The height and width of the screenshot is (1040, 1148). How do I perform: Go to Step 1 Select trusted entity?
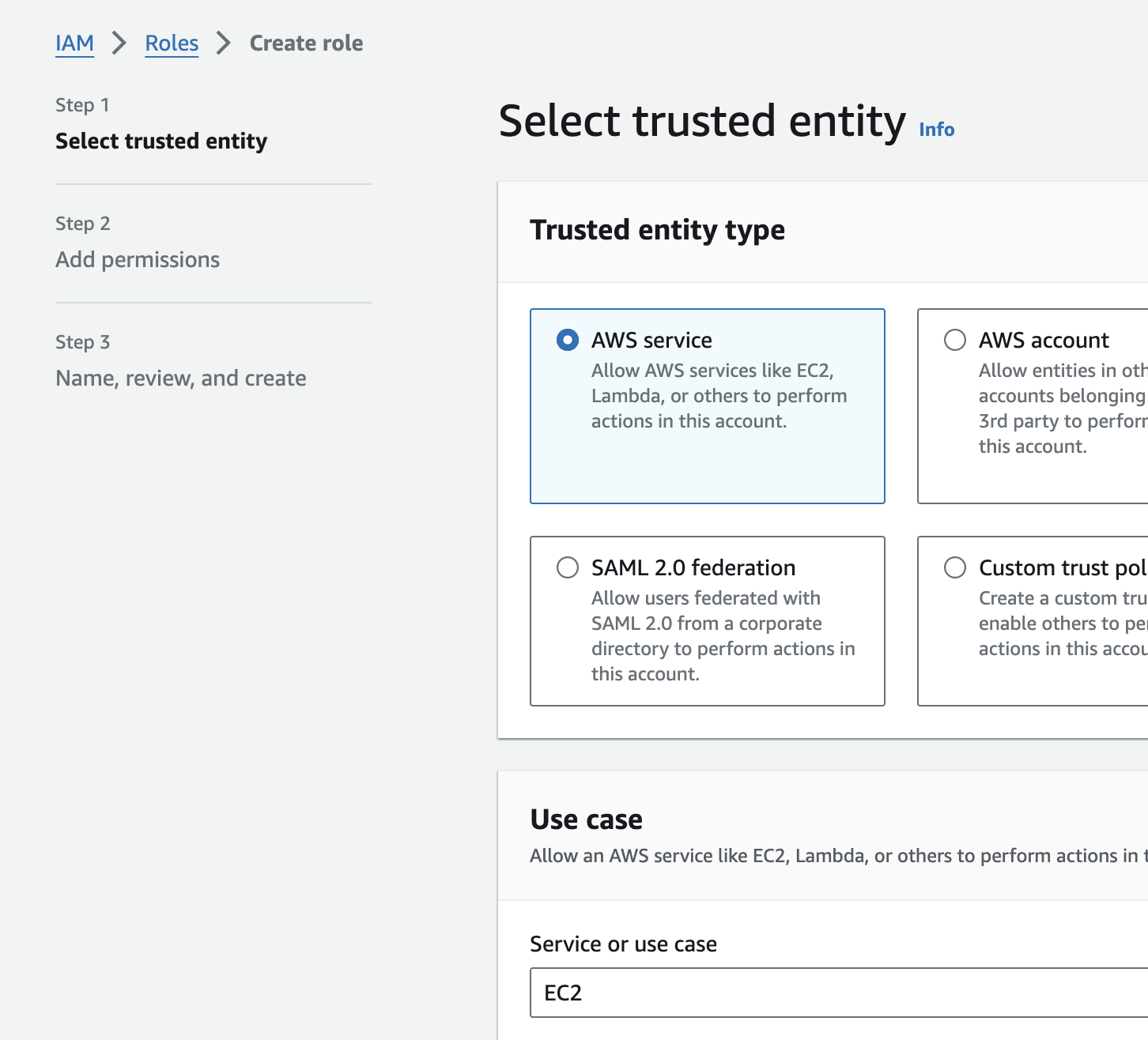click(161, 141)
